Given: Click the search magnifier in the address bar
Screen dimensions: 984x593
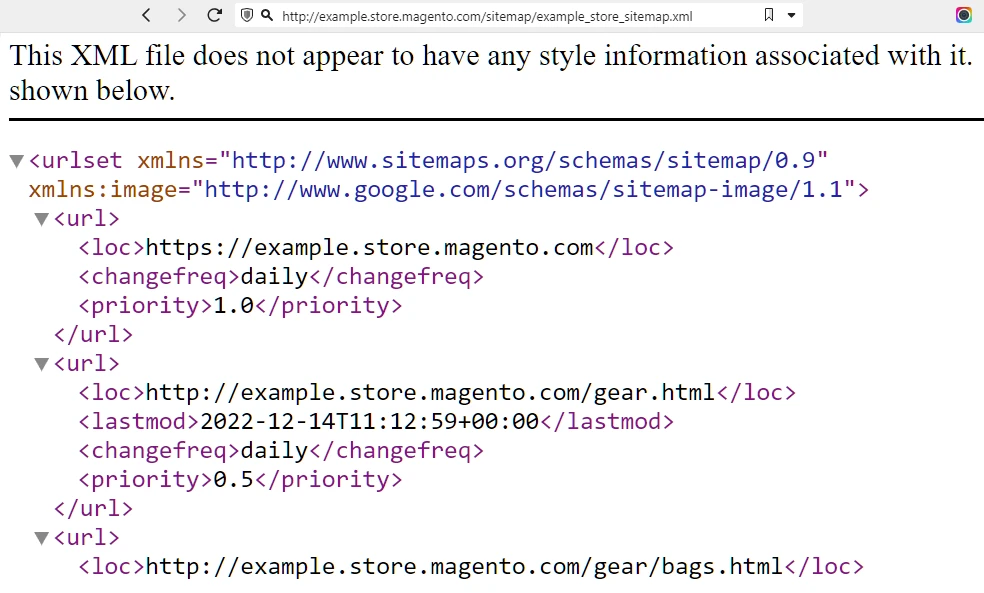Looking at the screenshot, I should (x=265, y=15).
